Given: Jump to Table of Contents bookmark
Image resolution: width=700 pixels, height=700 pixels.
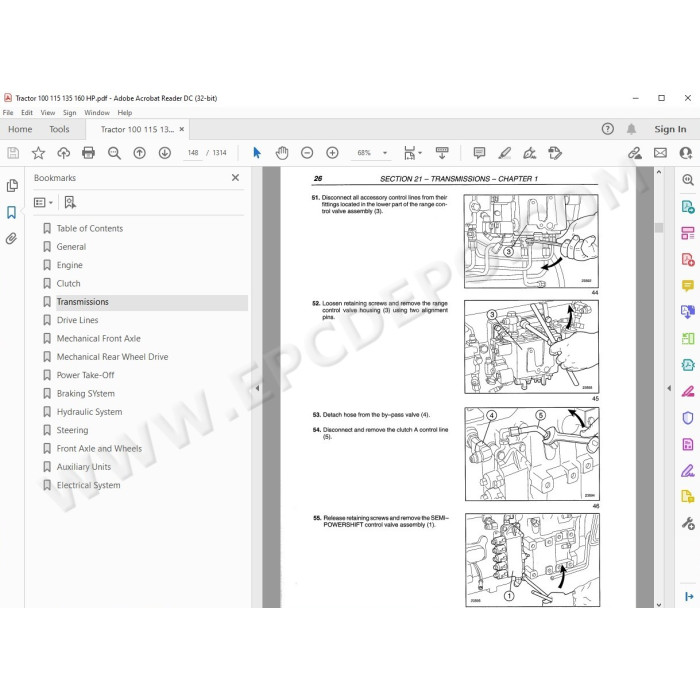Looking at the screenshot, I should (89, 229).
